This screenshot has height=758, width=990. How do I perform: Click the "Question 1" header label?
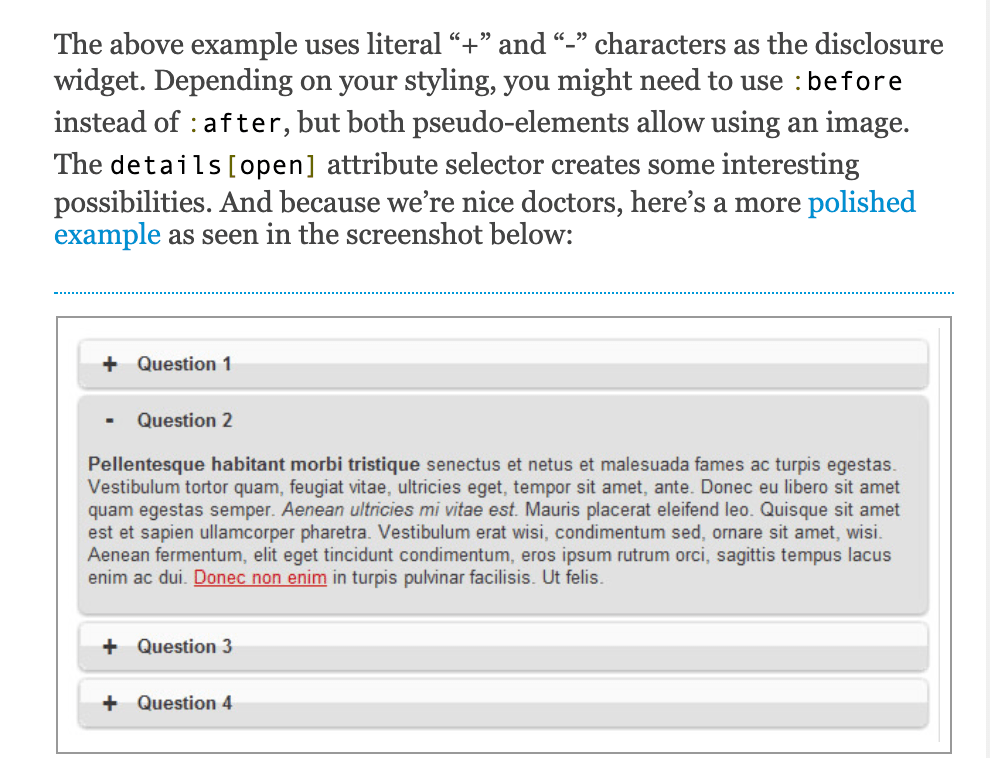pos(185,364)
